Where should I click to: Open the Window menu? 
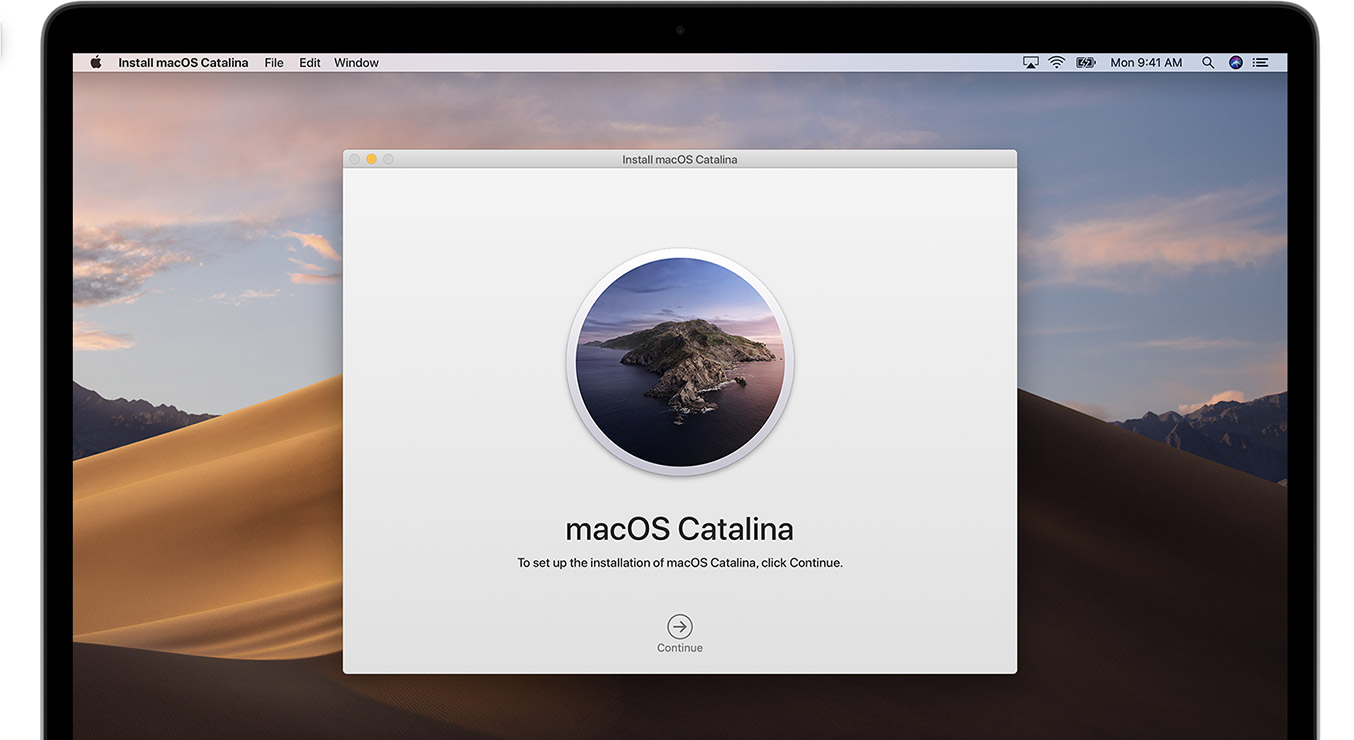[356, 62]
